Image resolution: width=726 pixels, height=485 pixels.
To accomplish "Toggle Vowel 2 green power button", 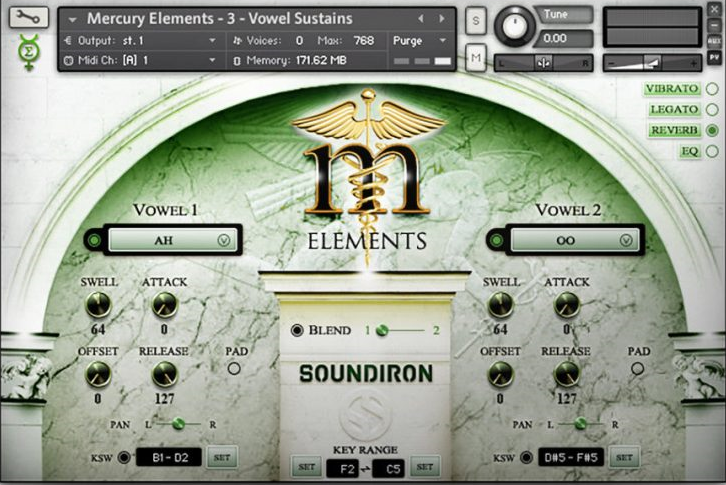I will coord(496,240).
